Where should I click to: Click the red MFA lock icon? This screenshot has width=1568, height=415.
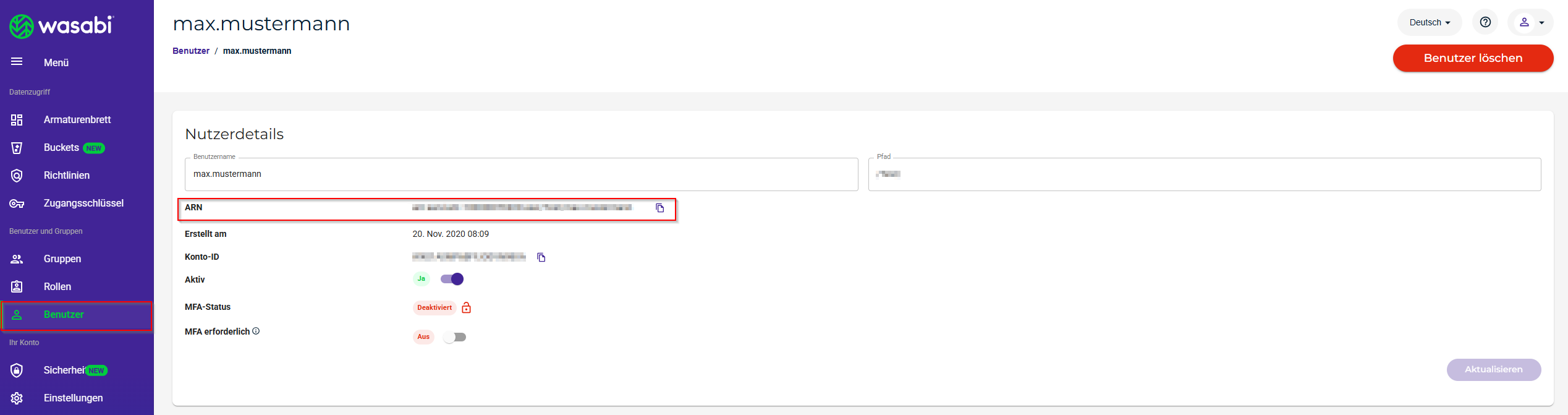[x=467, y=307]
